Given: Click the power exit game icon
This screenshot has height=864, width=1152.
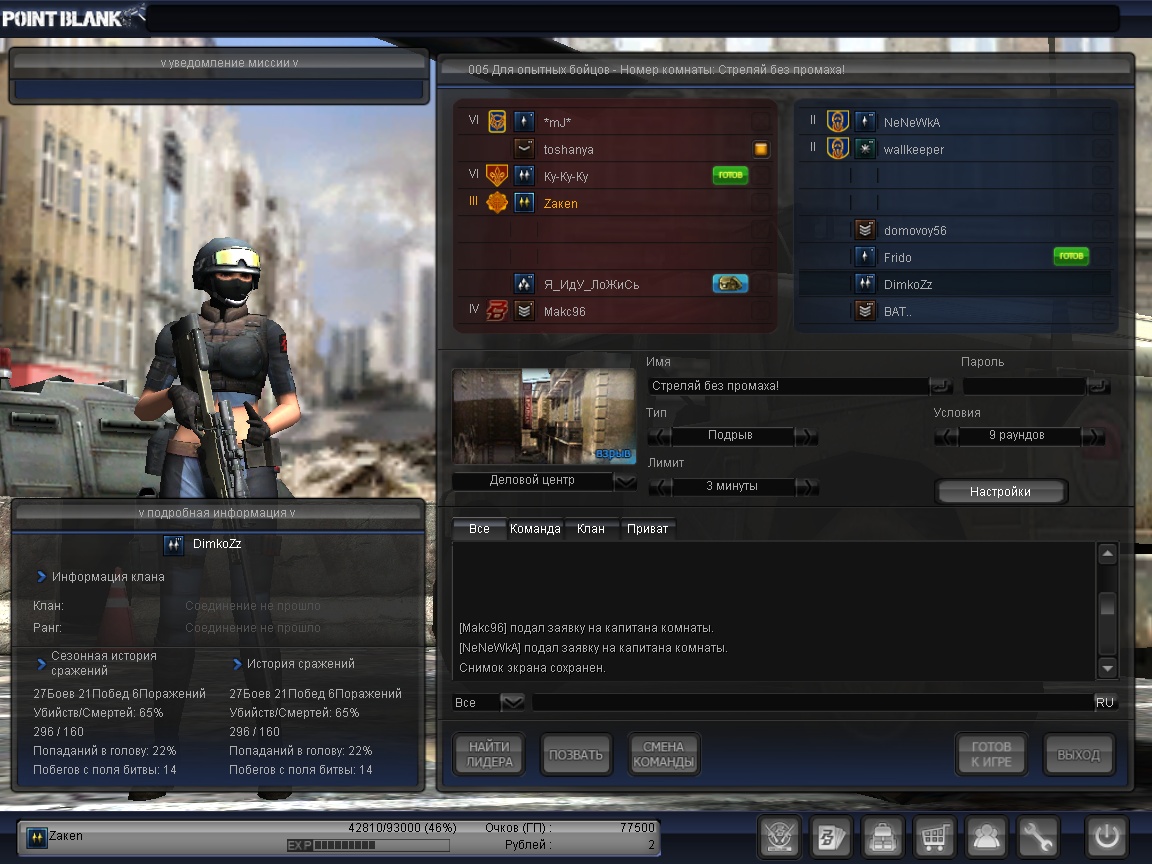Looking at the screenshot, I should [x=1107, y=837].
